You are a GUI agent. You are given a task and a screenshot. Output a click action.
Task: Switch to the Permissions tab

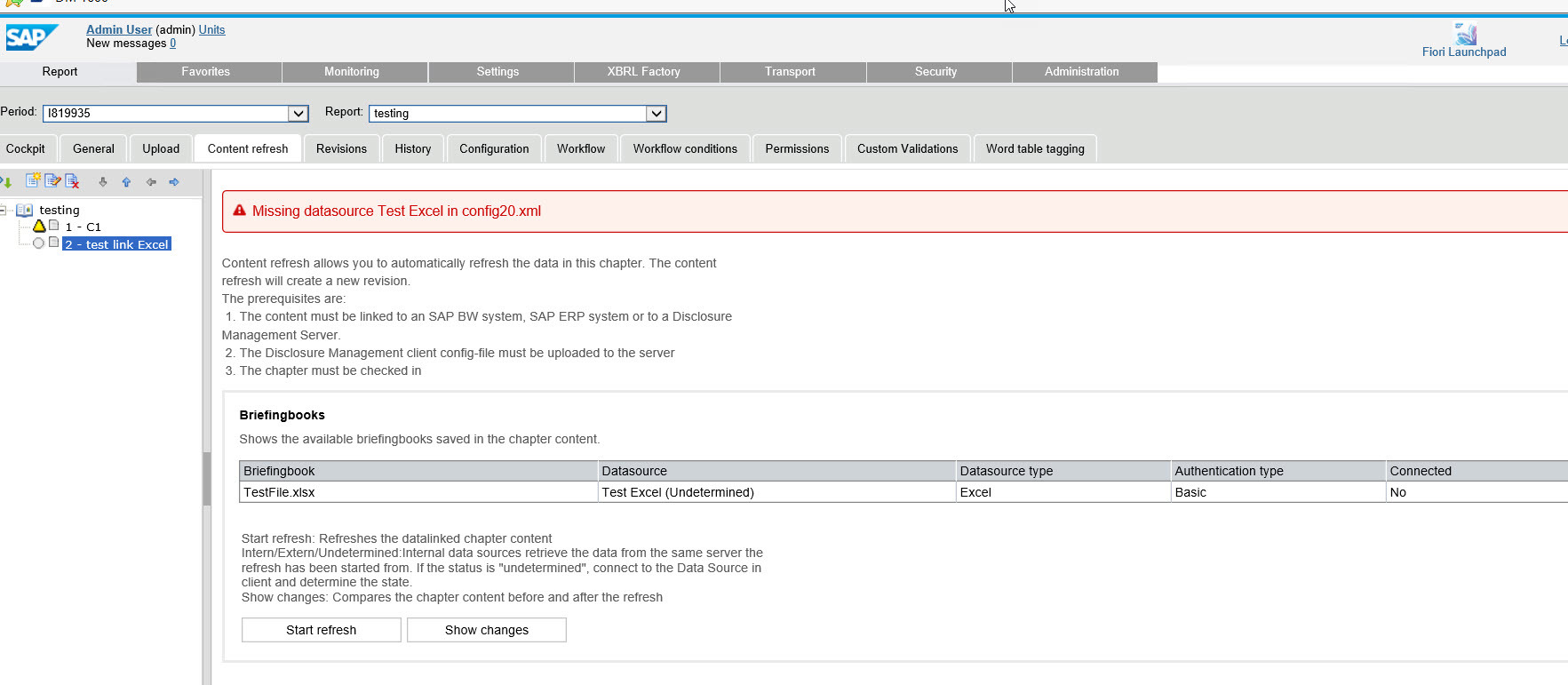pyautogui.click(x=797, y=148)
